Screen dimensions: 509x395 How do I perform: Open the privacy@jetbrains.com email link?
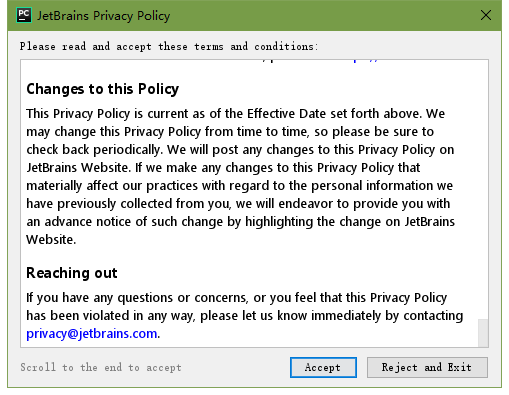[92, 333]
